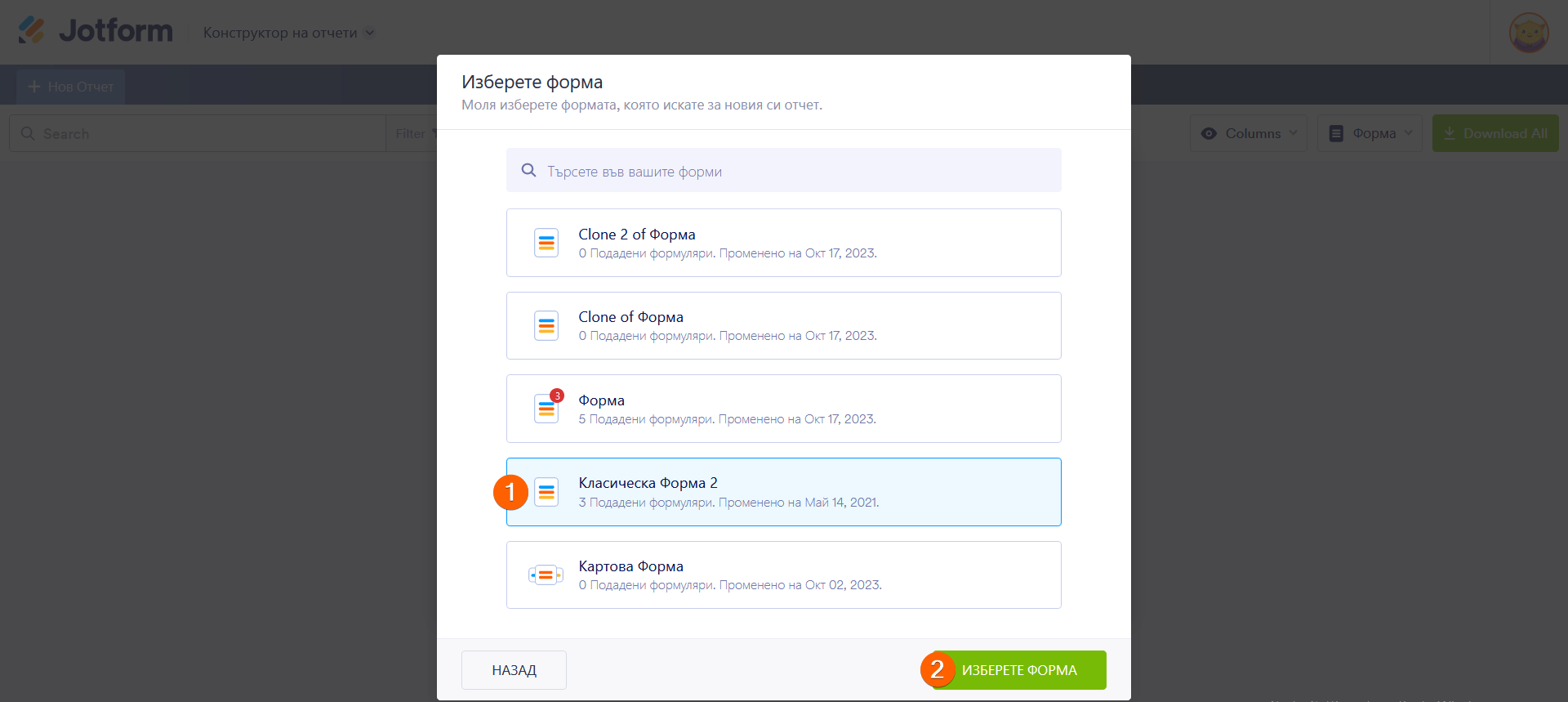Viewport: 1568px width, 702px height.
Task: Open the Форма selector dropdown
Action: [x=1370, y=133]
